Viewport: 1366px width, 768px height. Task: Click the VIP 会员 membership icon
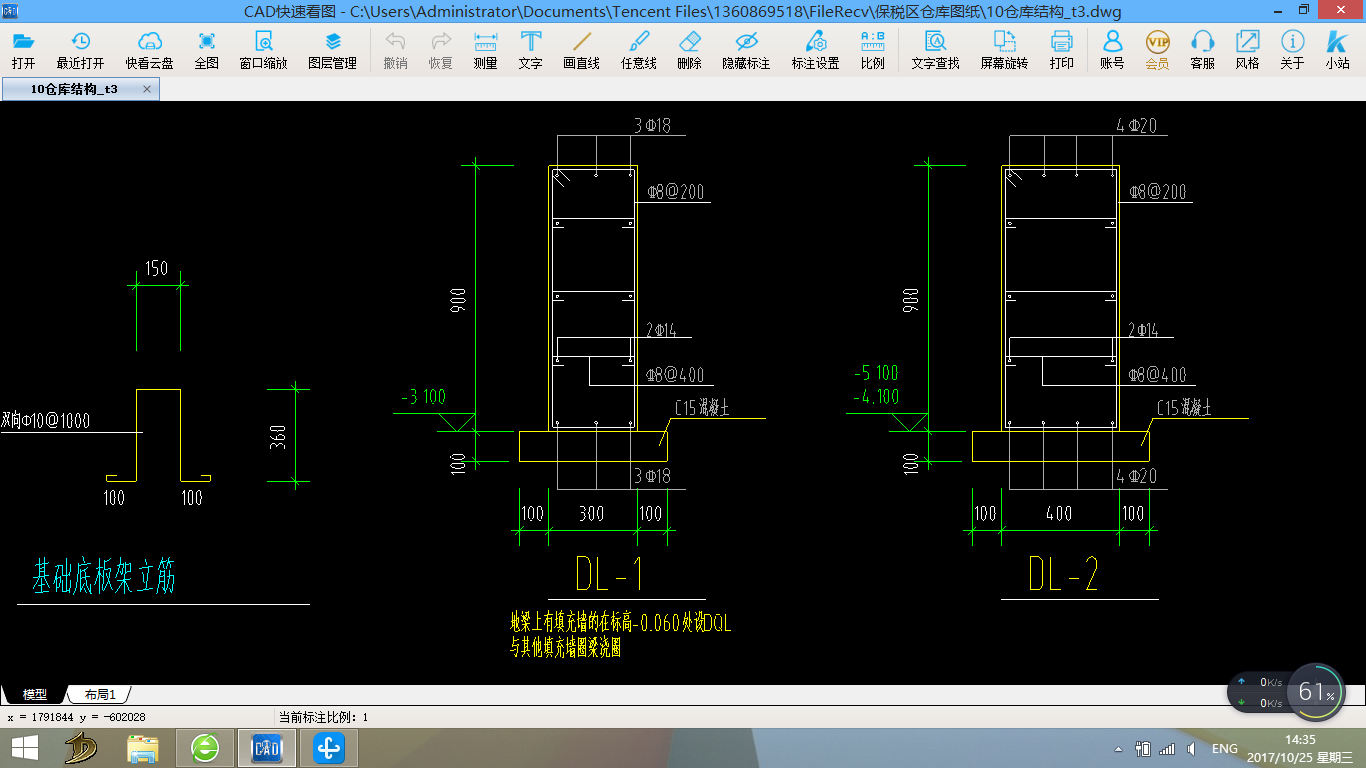pyautogui.click(x=1157, y=50)
